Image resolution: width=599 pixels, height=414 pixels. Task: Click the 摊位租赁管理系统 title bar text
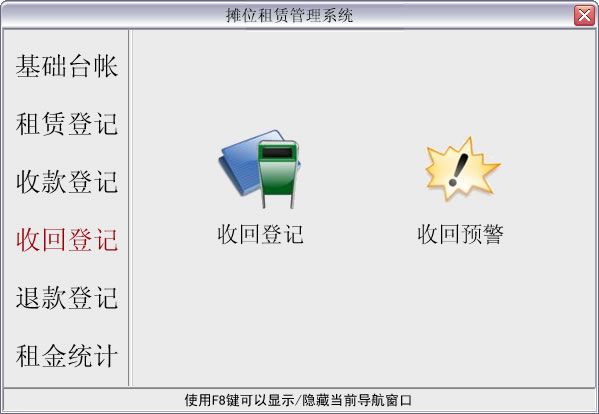pyautogui.click(x=289, y=16)
